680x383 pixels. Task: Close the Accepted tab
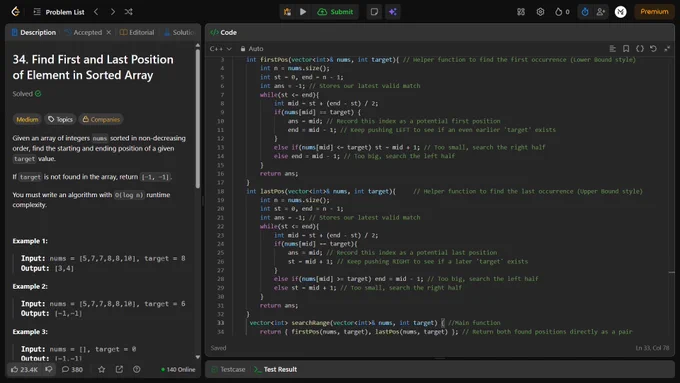[x=109, y=33]
